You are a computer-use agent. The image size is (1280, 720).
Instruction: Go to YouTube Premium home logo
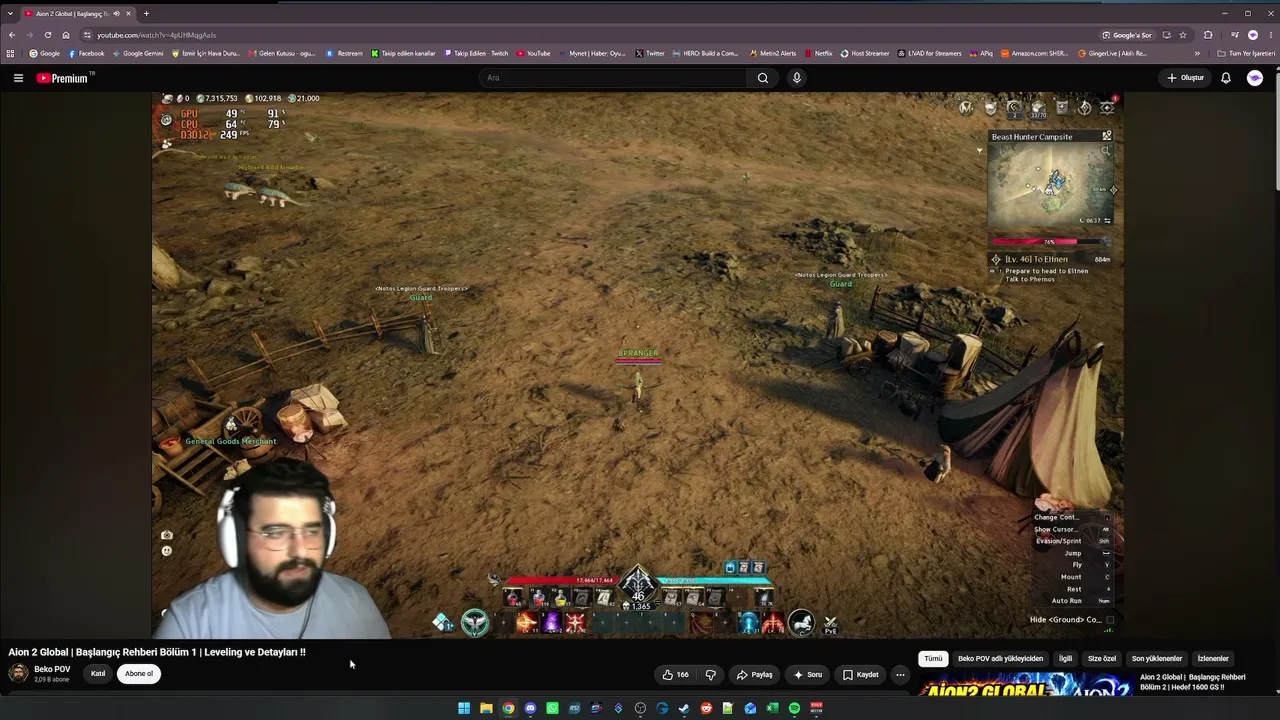point(63,78)
